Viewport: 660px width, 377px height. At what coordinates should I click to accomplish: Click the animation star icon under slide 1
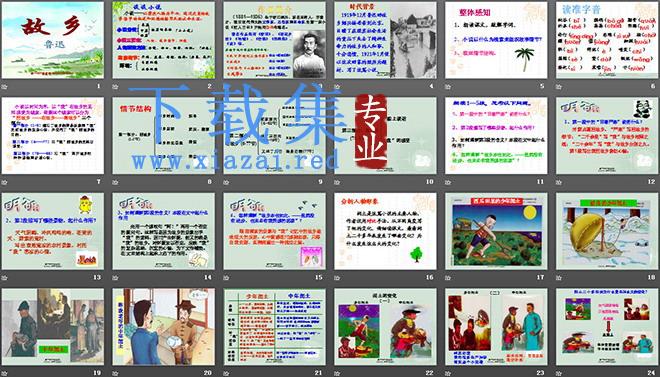coord(4,87)
